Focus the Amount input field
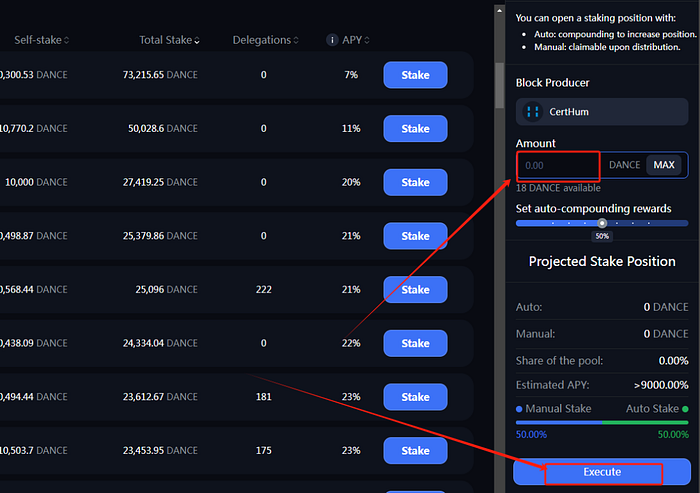This screenshot has width=700, height=493. 558,165
